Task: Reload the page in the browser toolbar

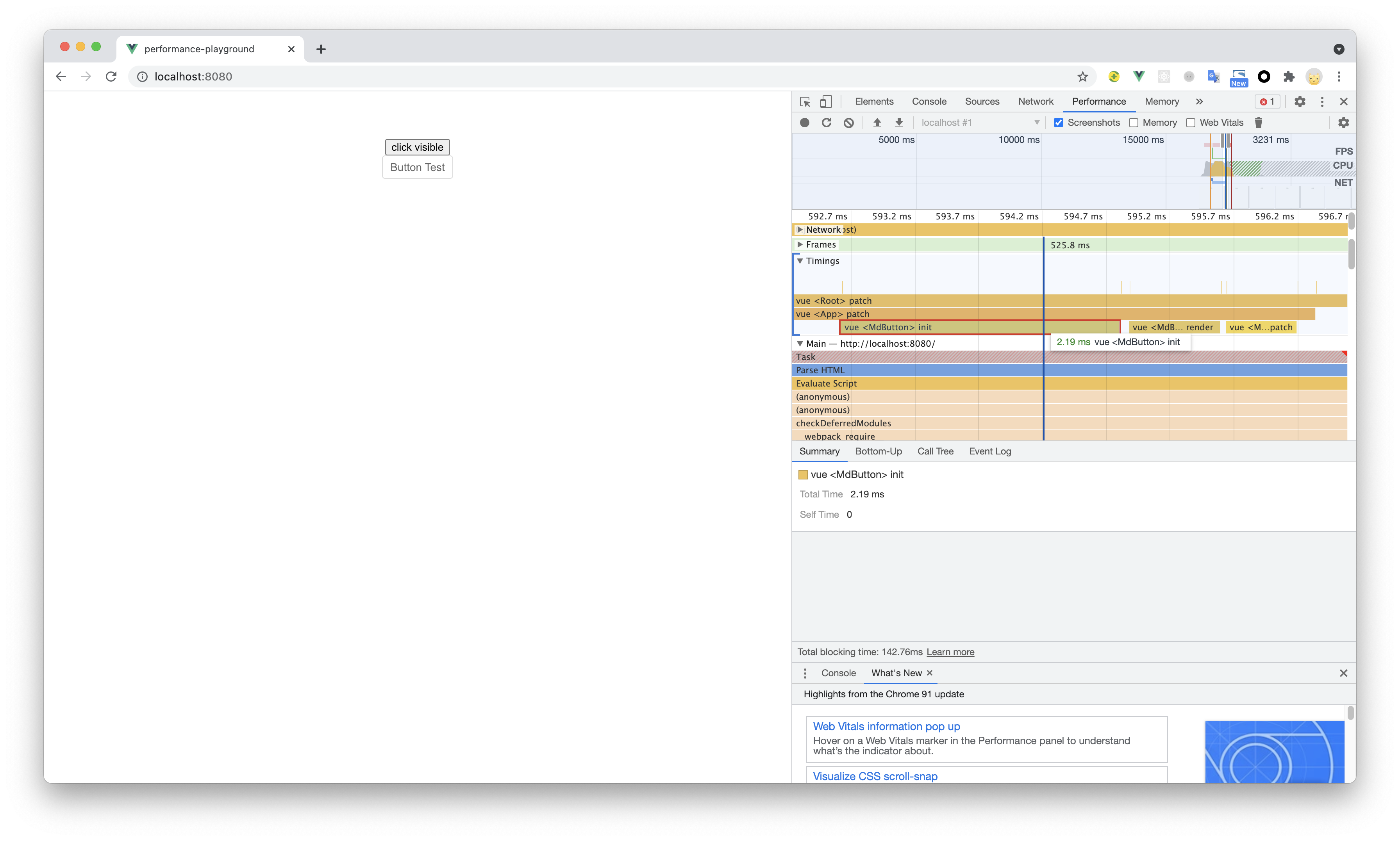Action: [111, 77]
